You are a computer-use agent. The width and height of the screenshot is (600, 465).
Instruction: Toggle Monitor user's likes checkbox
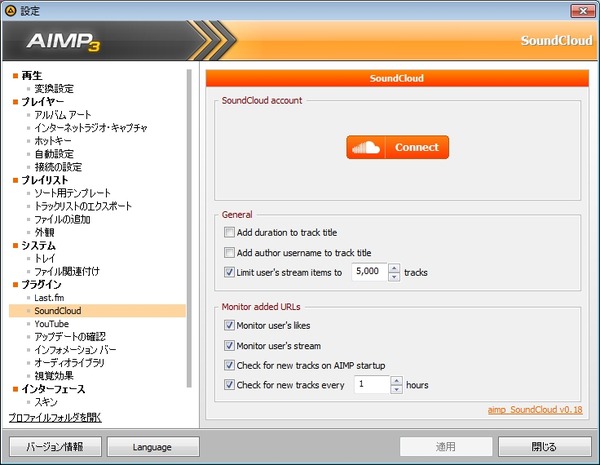[229, 325]
